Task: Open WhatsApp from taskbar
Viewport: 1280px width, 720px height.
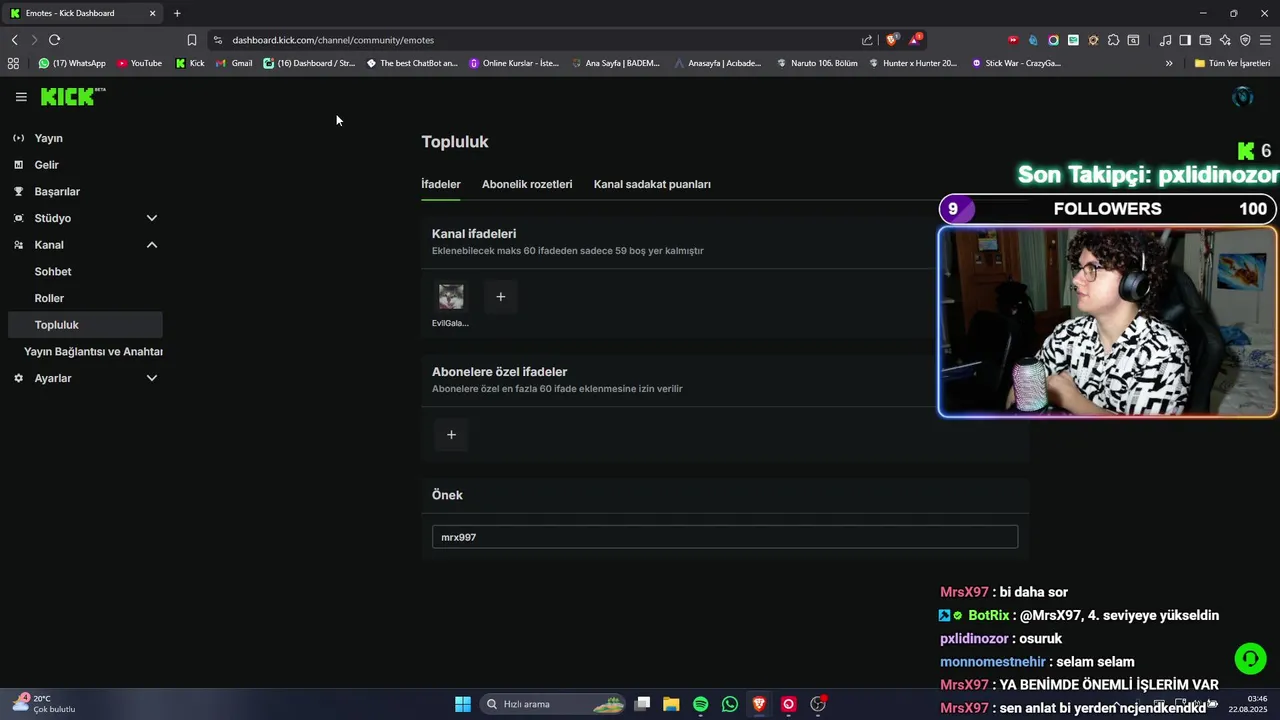Action: 730,704
